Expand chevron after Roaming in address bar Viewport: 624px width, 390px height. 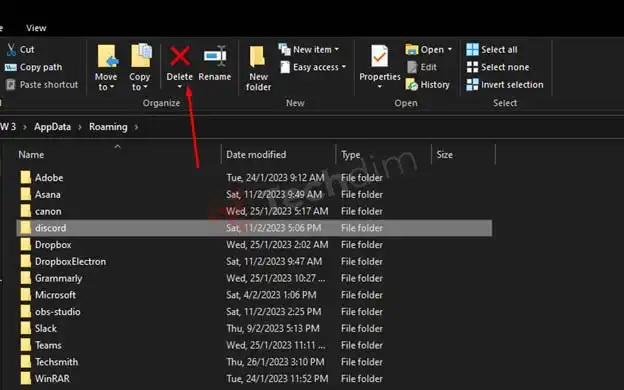click(136, 127)
